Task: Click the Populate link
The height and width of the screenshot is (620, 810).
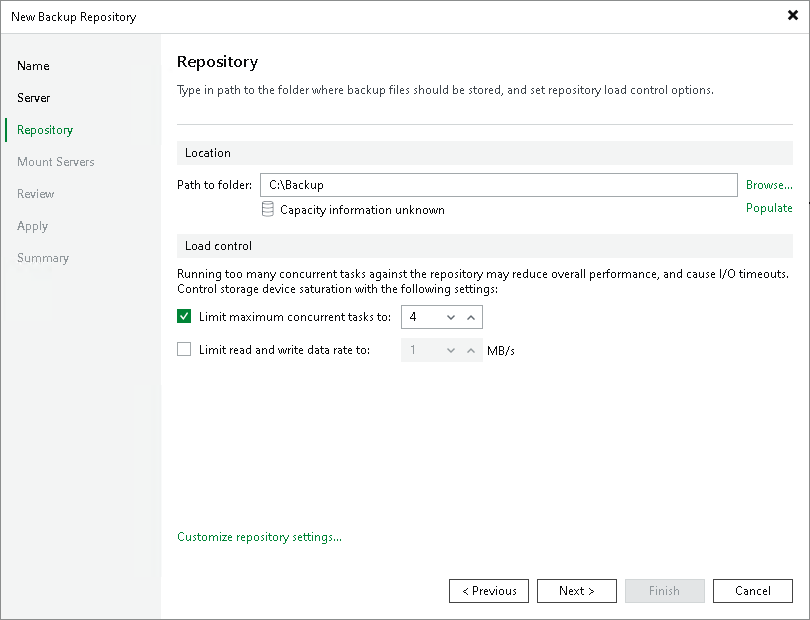Action: coord(769,208)
